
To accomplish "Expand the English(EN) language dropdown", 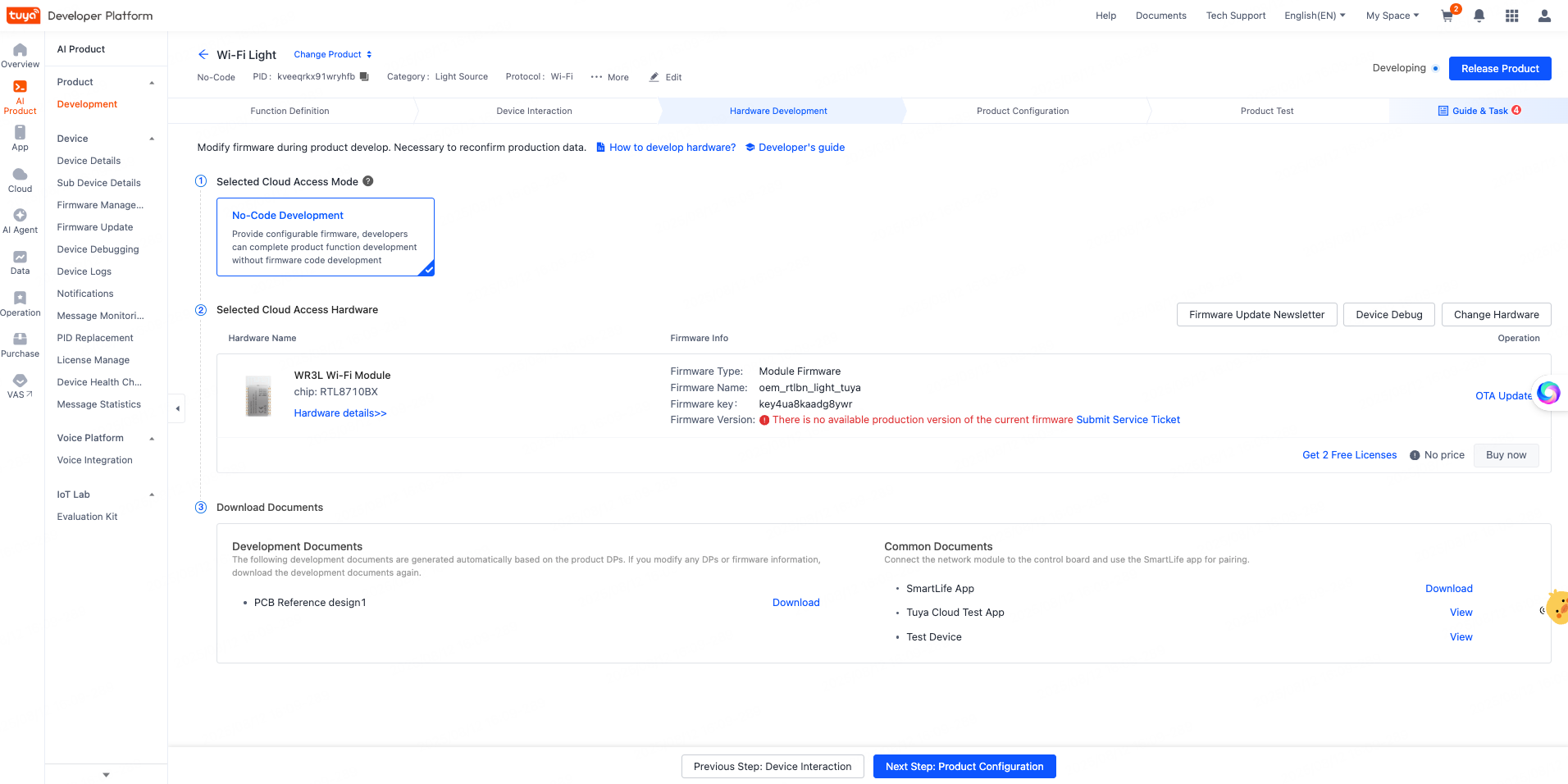I will pos(1314,16).
